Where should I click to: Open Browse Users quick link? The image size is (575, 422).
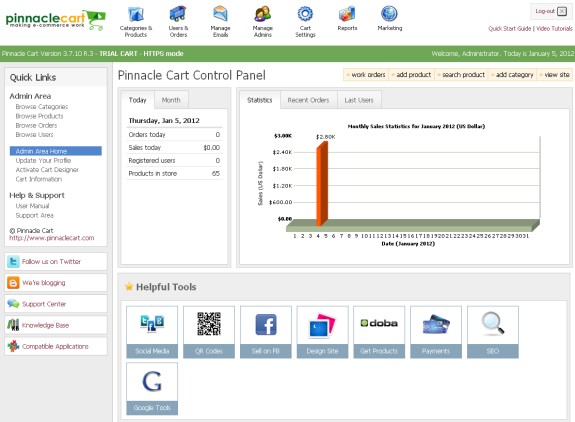click(34, 135)
